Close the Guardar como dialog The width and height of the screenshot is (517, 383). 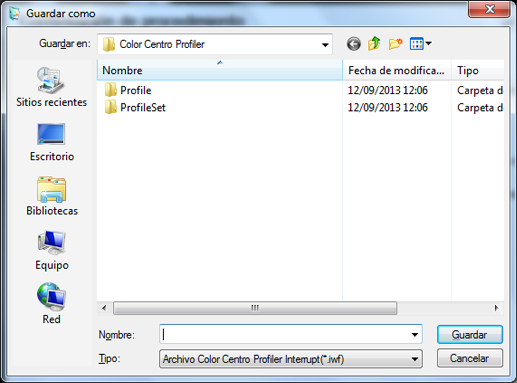pos(489,9)
